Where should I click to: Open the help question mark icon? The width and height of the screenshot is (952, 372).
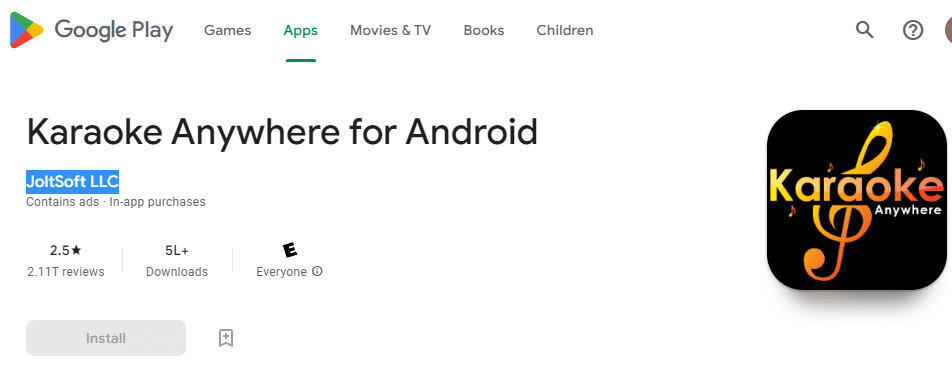tap(913, 30)
